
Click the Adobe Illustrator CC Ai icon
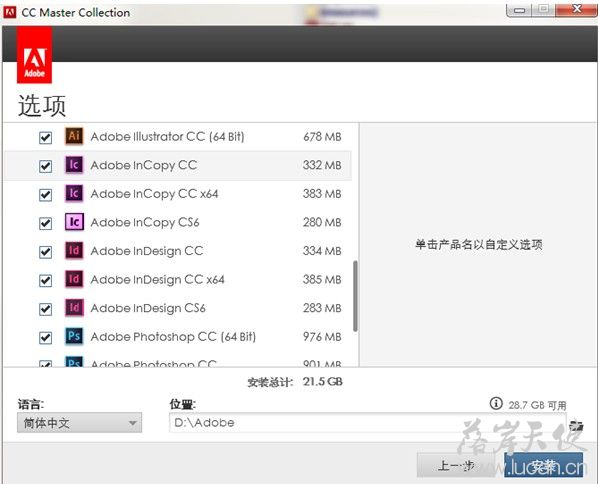74,136
